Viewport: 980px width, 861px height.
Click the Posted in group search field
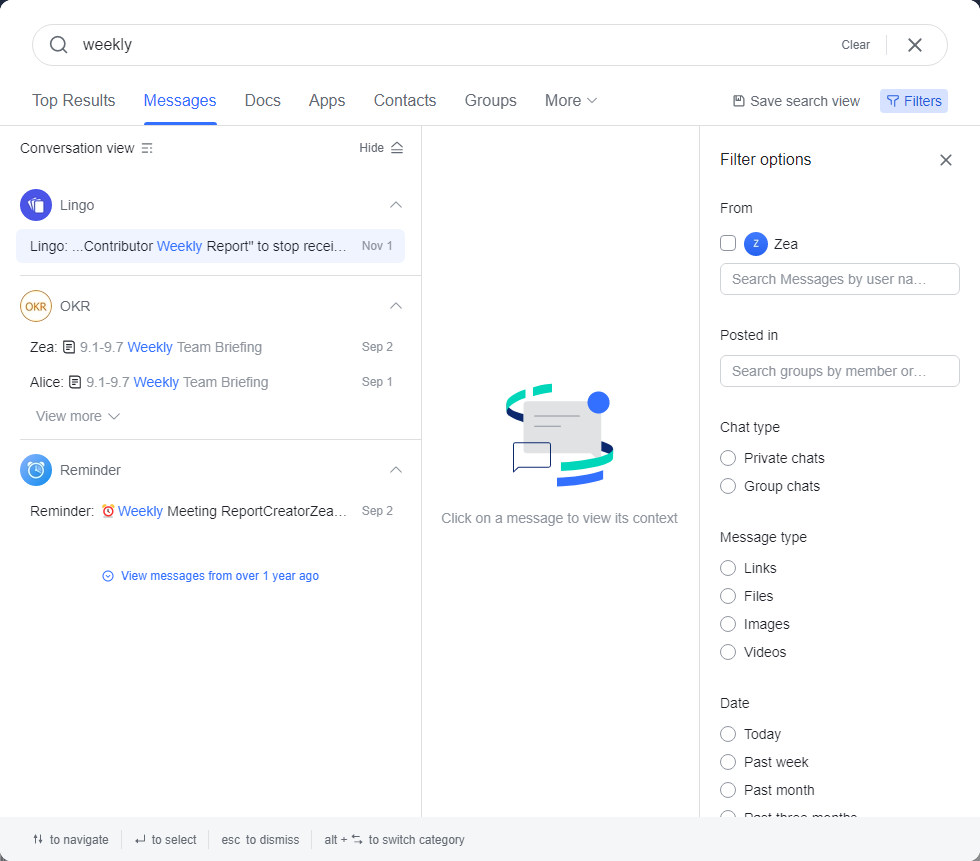click(x=839, y=371)
